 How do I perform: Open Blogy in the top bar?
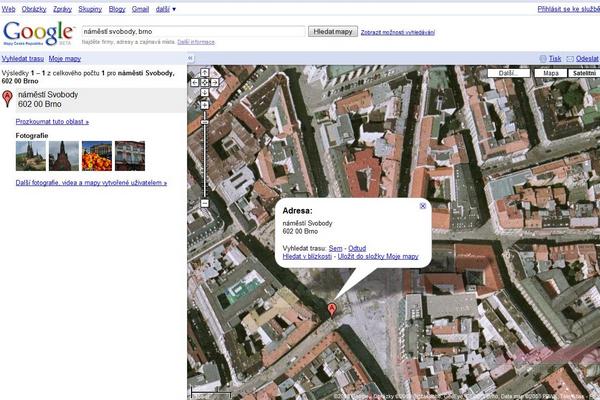pyautogui.click(x=117, y=9)
